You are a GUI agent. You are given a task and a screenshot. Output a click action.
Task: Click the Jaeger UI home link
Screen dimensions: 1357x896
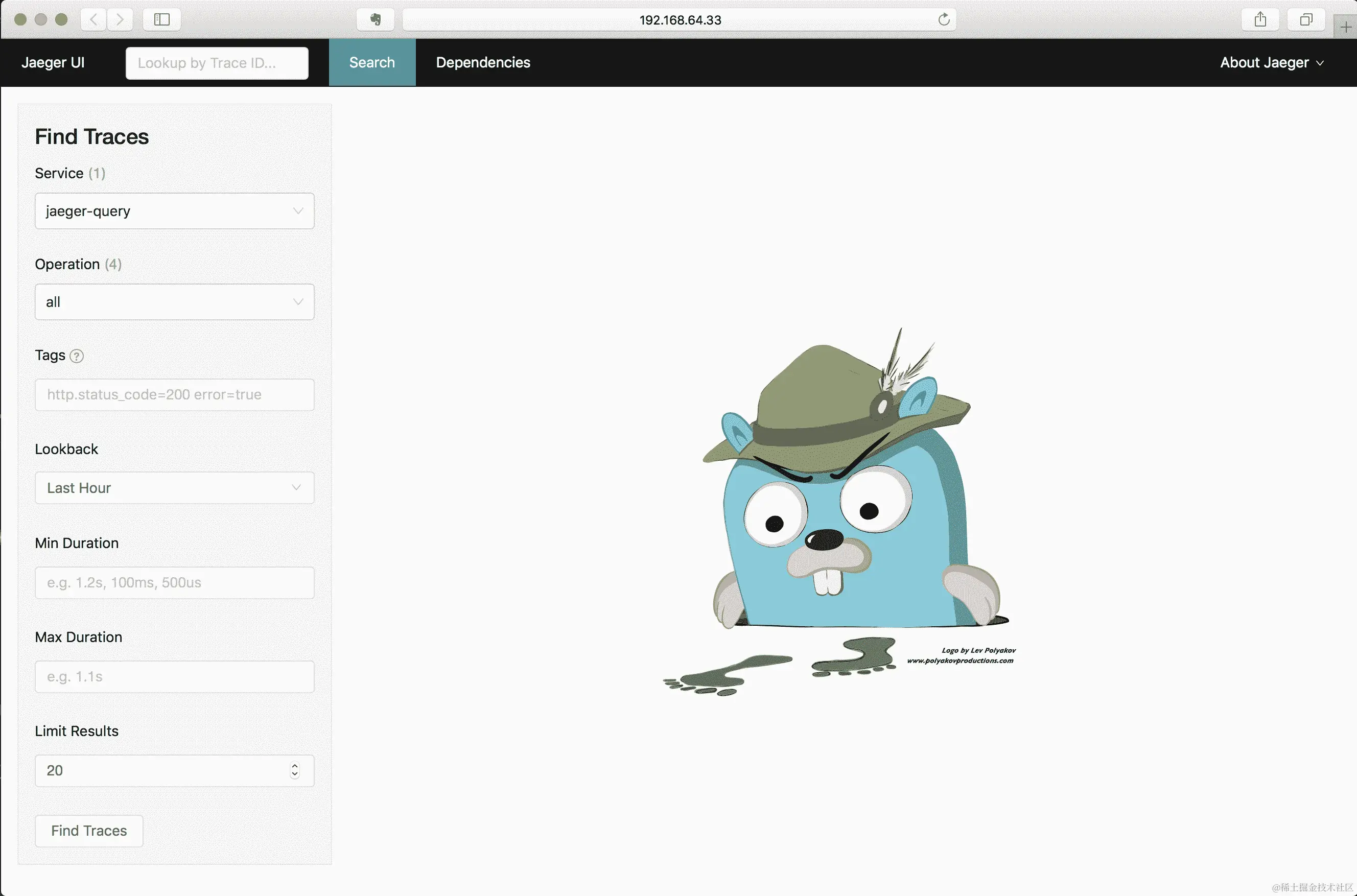[x=53, y=62]
